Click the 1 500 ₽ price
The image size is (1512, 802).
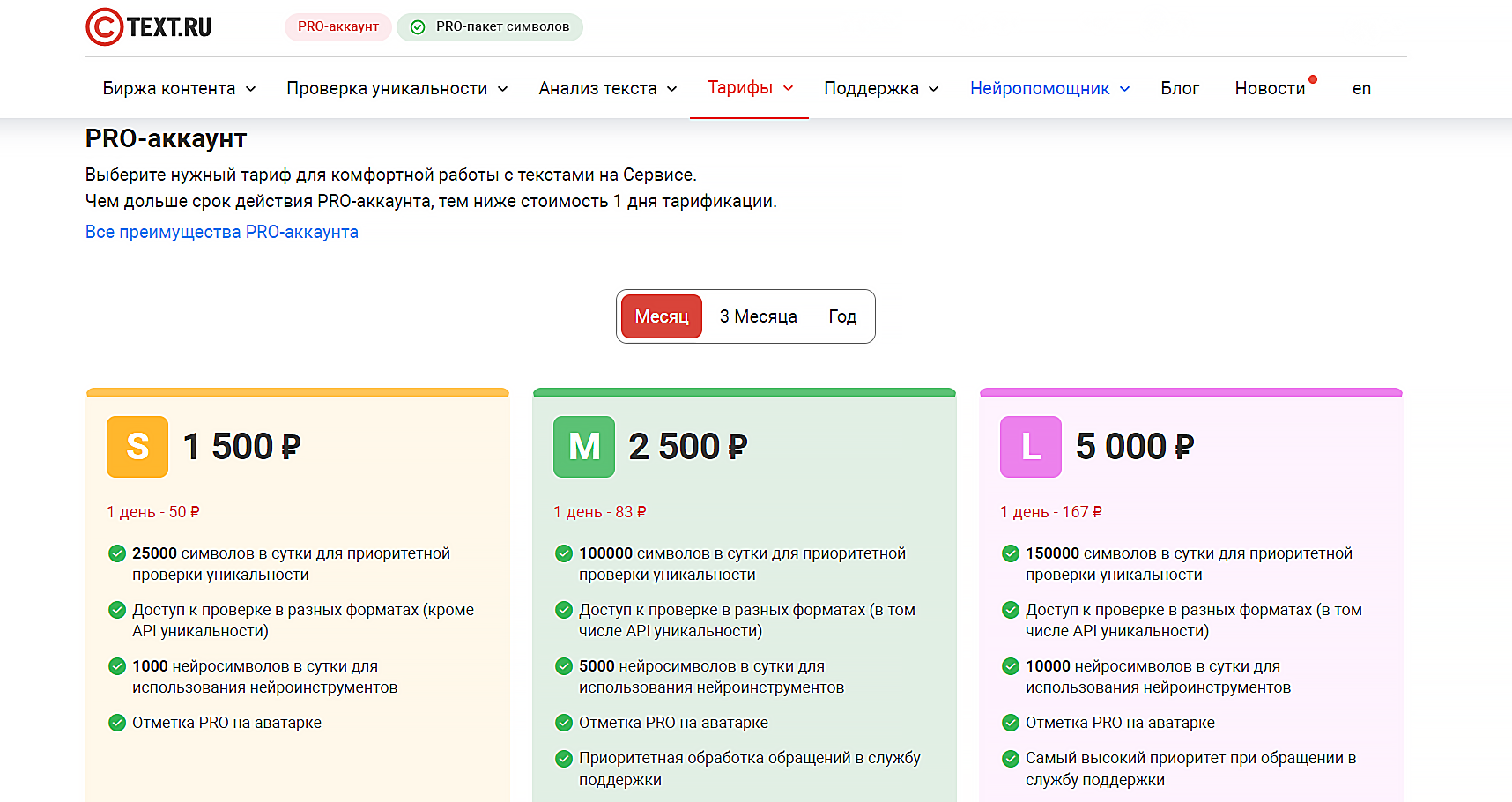(241, 447)
